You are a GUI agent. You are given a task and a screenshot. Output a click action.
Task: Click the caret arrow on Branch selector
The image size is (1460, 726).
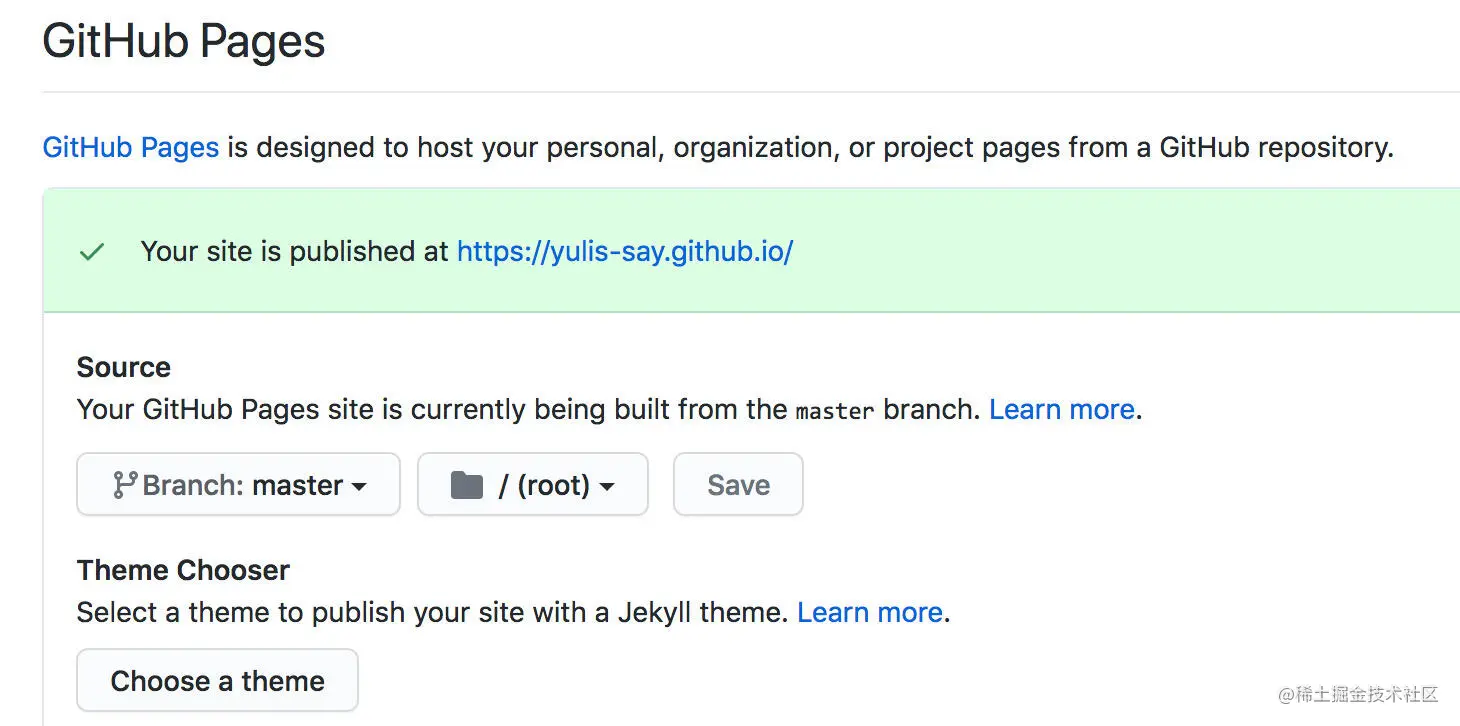point(359,486)
